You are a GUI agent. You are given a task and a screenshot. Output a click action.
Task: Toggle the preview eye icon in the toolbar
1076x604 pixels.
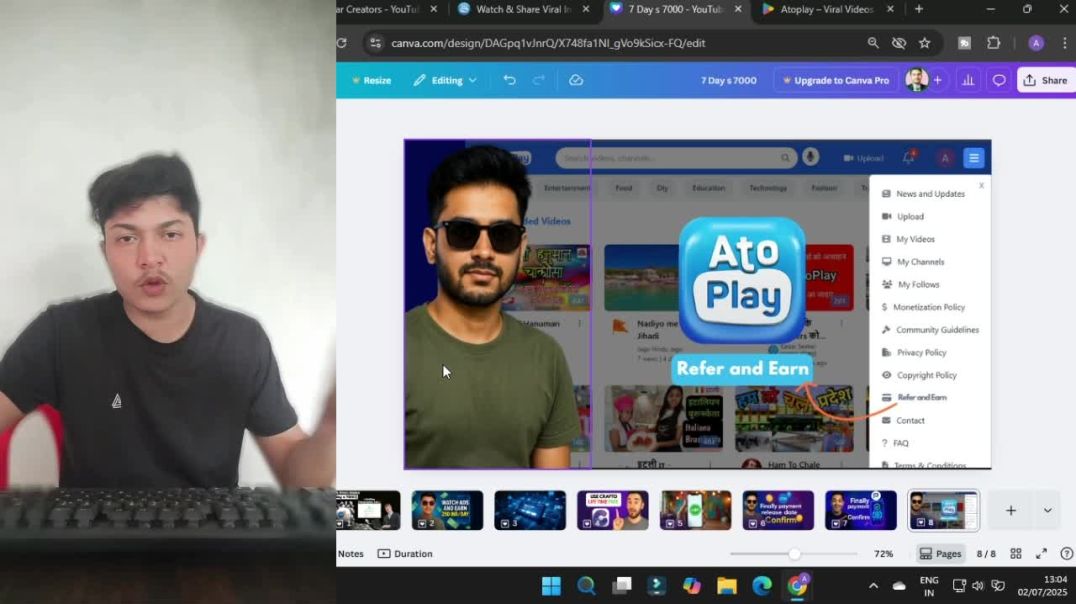click(x=898, y=43)
